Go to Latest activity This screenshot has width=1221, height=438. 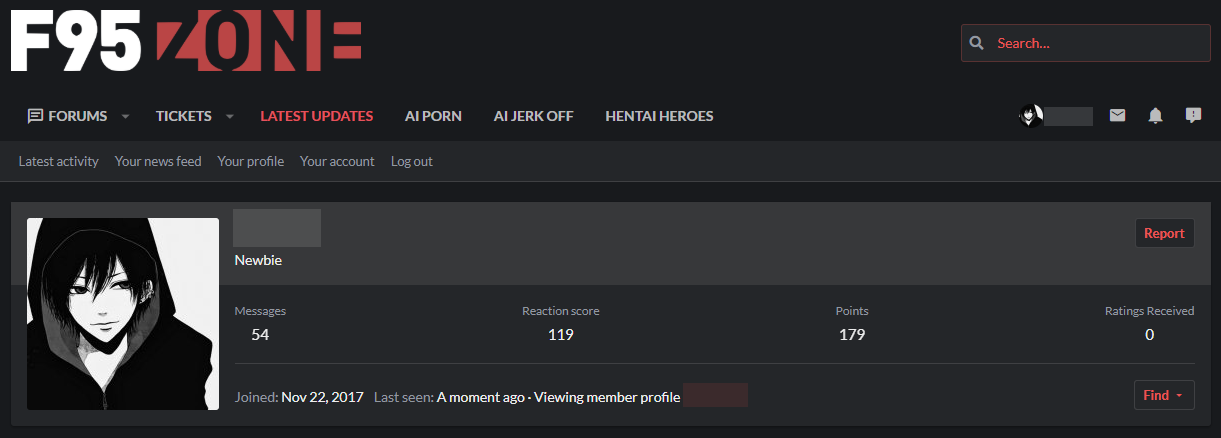pyautogui.click(x=58, y=161)
